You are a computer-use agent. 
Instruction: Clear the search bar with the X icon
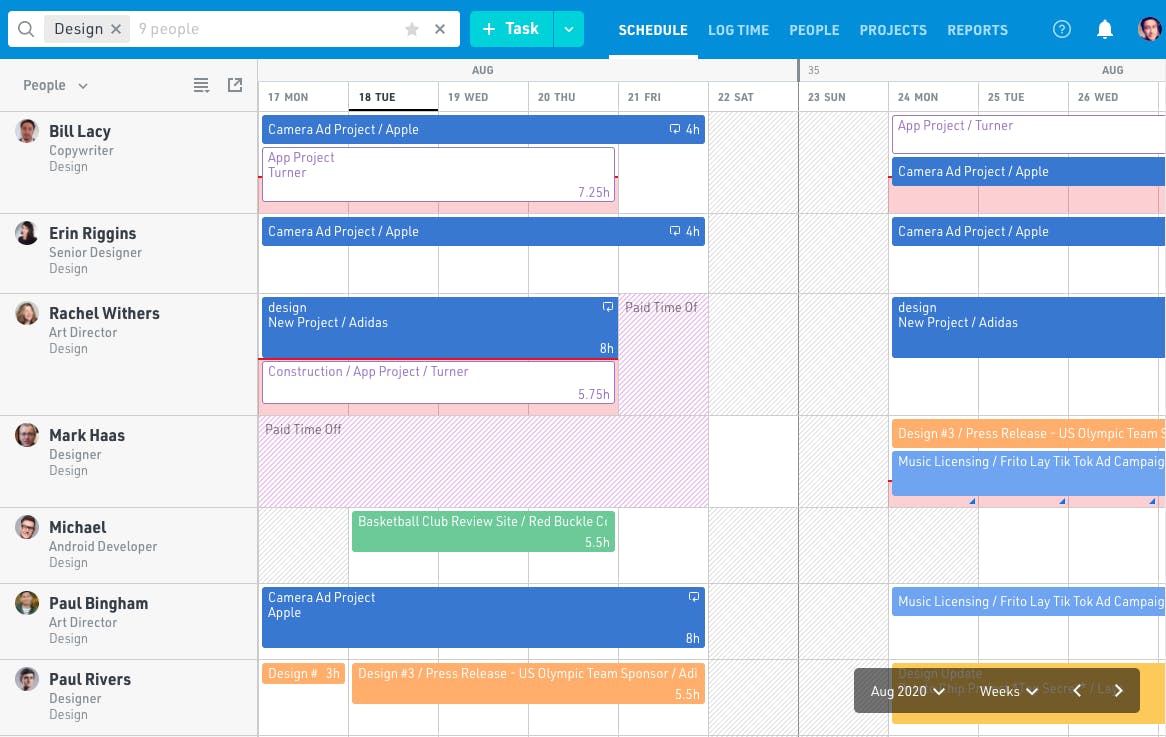click(x=440, y=29)
